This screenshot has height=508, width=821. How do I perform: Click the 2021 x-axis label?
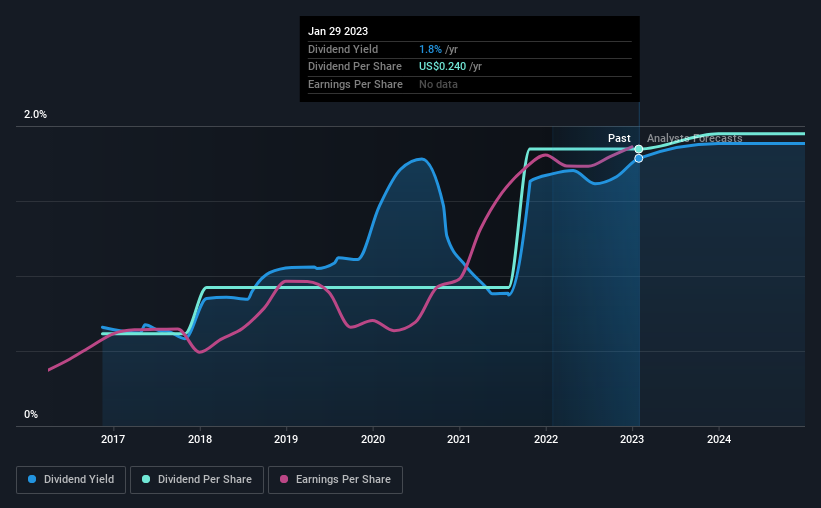tap(459, 439)
